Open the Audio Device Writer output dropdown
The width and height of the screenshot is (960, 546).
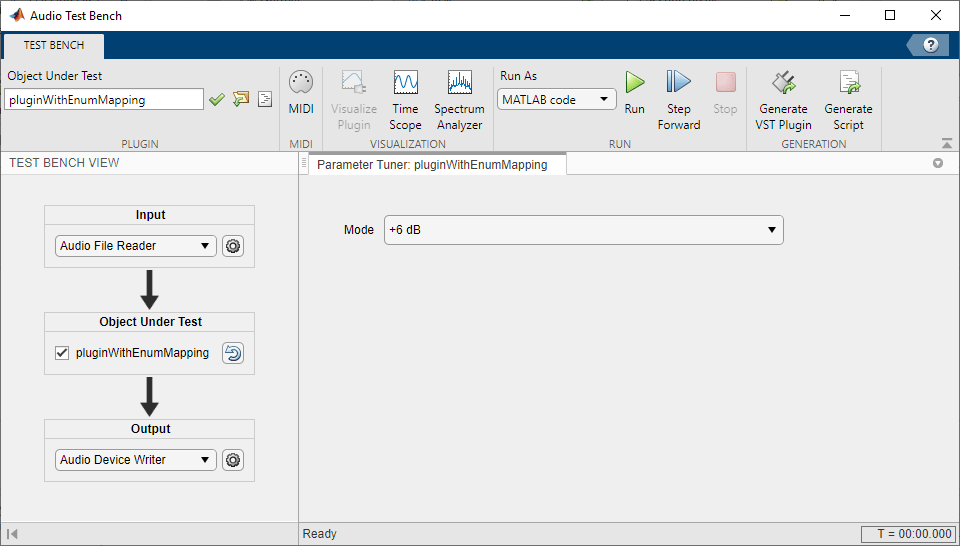(x=135, y=460)
